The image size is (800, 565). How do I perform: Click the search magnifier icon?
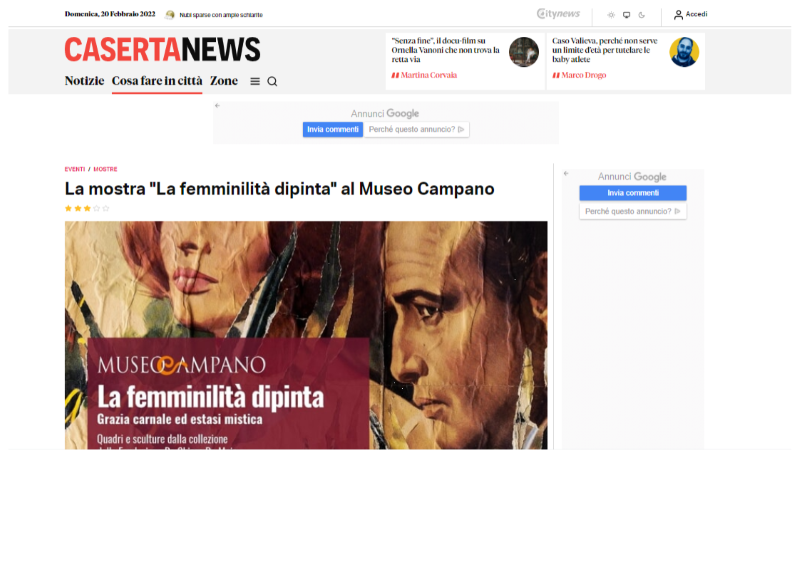(x=272, y=81)
